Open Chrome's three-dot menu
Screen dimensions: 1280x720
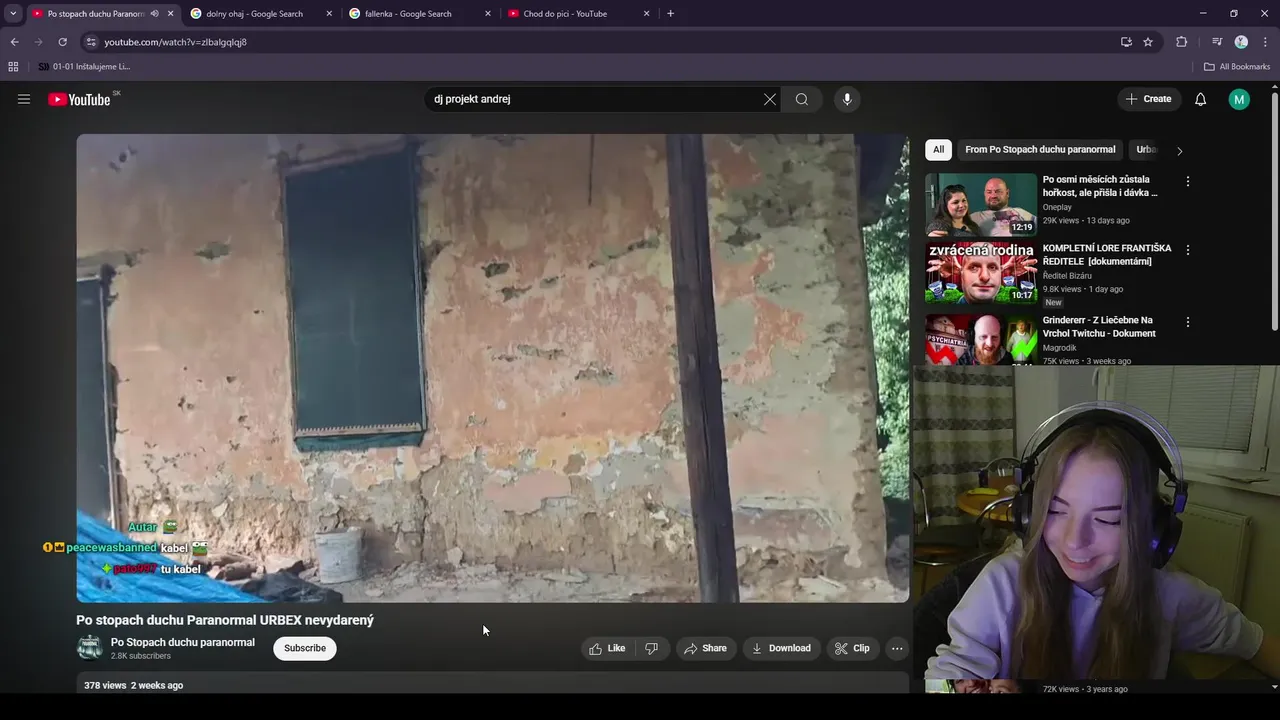[1266, 42]
